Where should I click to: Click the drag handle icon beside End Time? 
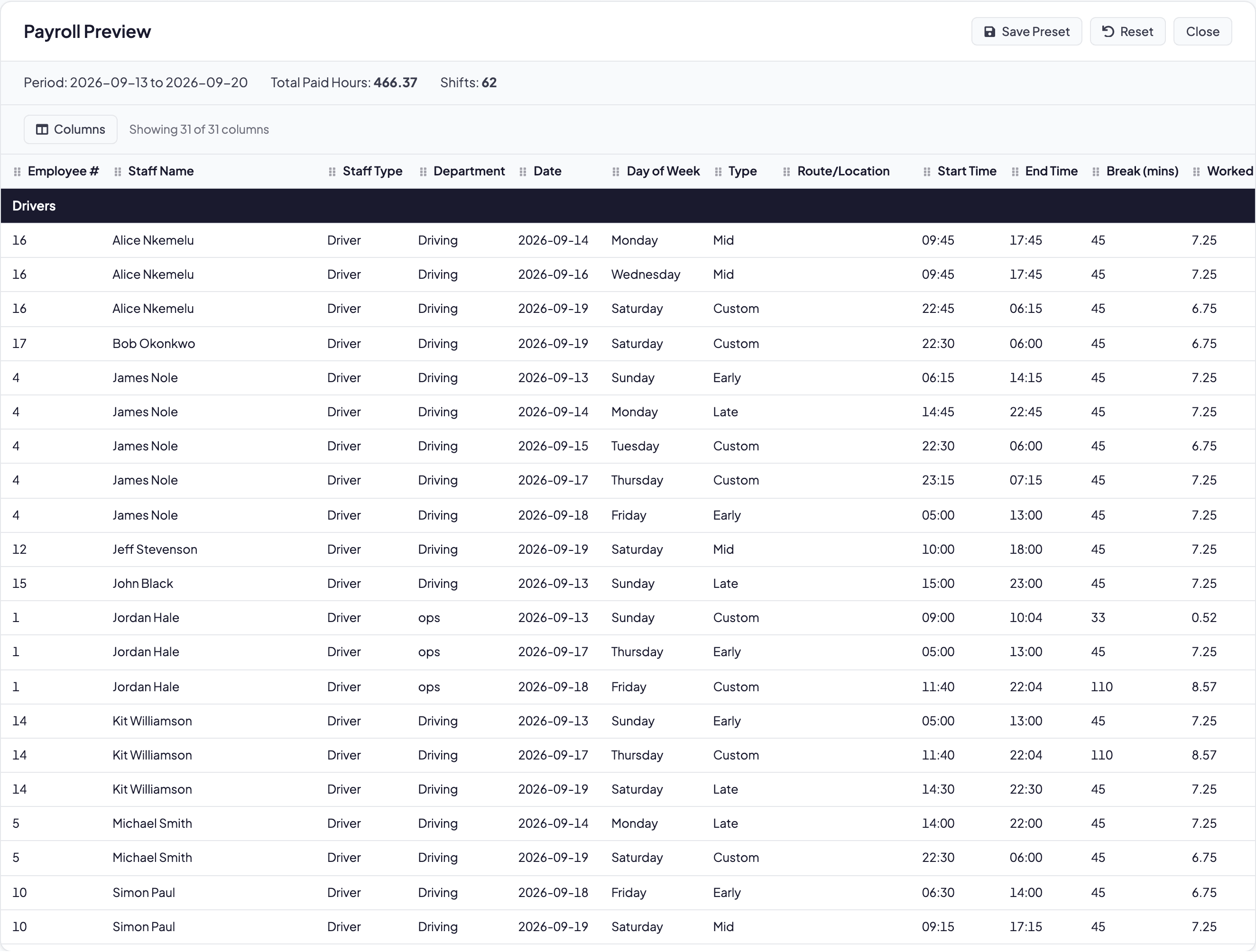[x=1015, y=172]
